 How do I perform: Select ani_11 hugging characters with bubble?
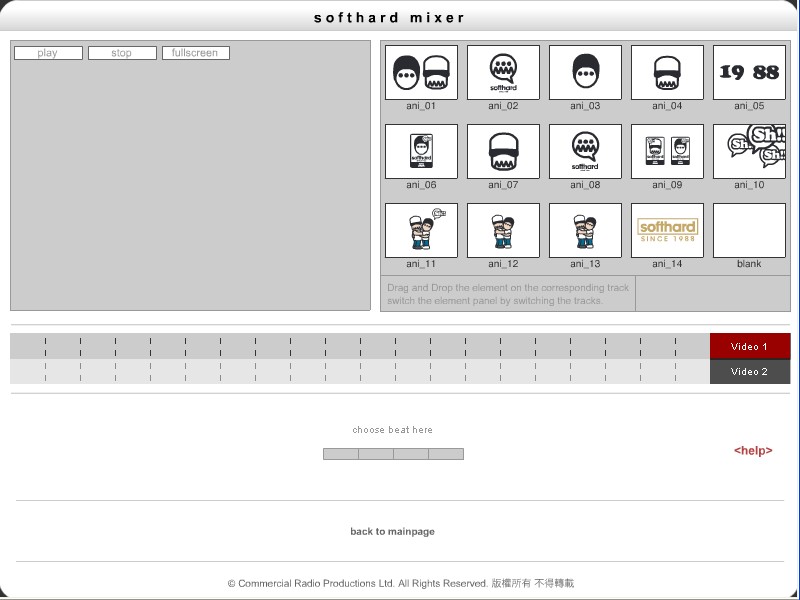421,231
